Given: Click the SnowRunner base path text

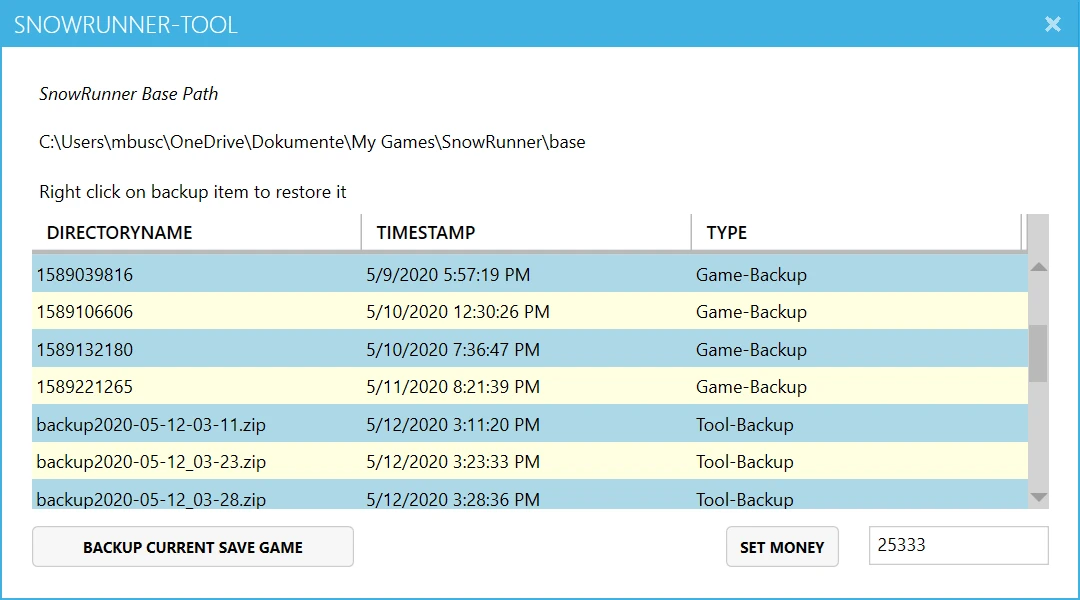Looking at the screenshot, I should click(x=311, y=142).
